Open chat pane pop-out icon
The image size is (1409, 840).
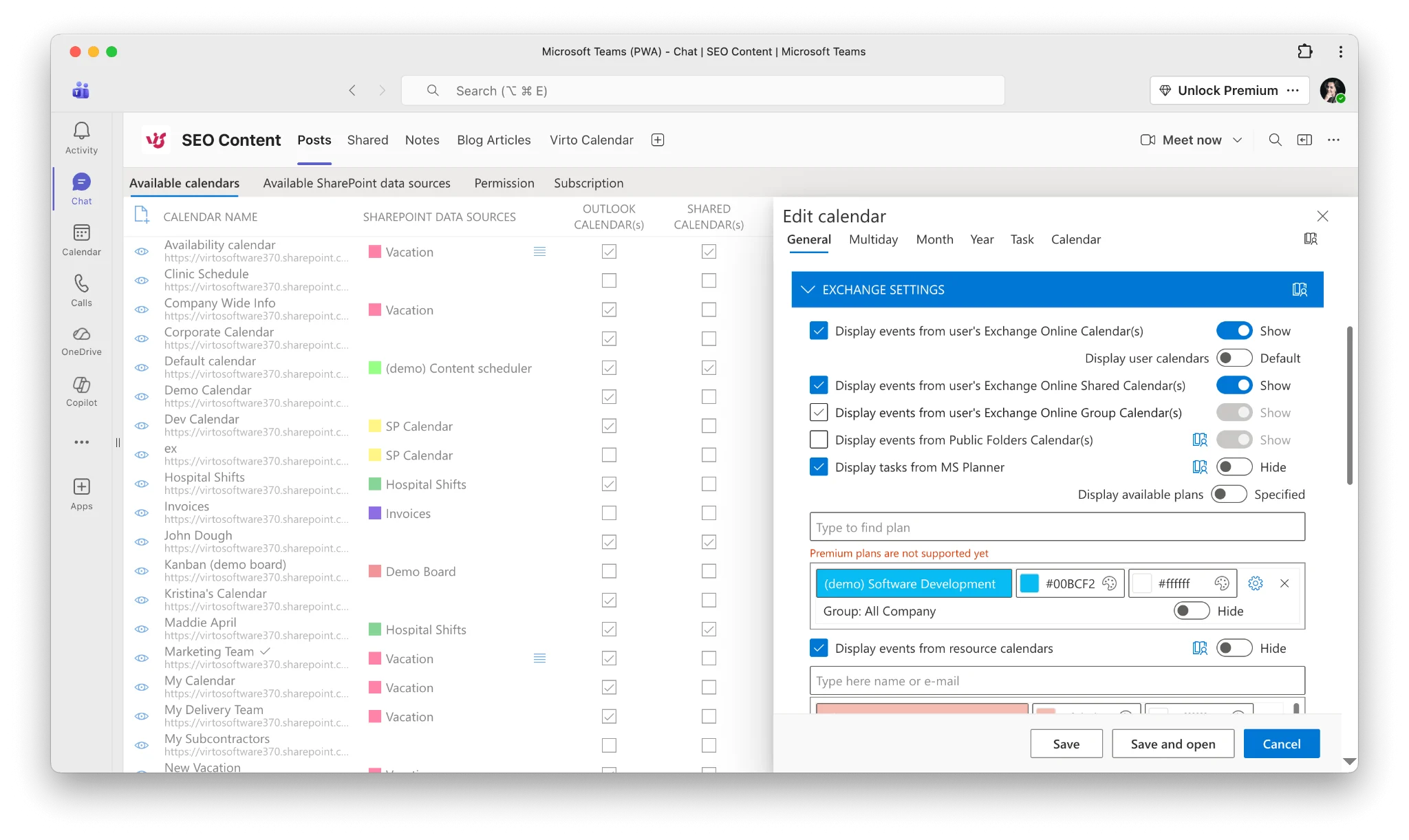pyautogui.click(x=1304, y=140)
